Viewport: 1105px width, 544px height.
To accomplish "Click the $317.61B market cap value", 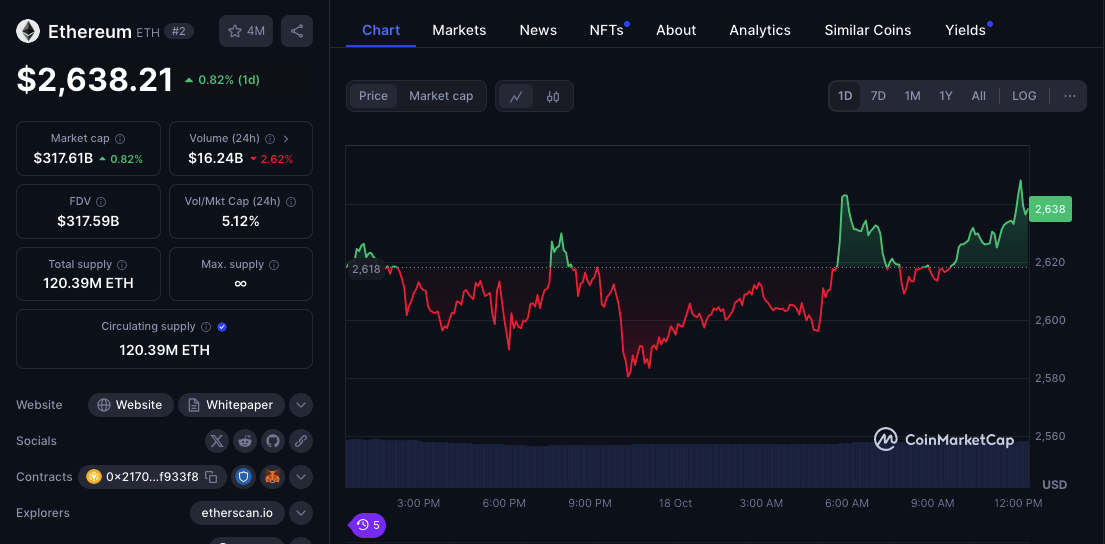I will [x=63, y=159].
